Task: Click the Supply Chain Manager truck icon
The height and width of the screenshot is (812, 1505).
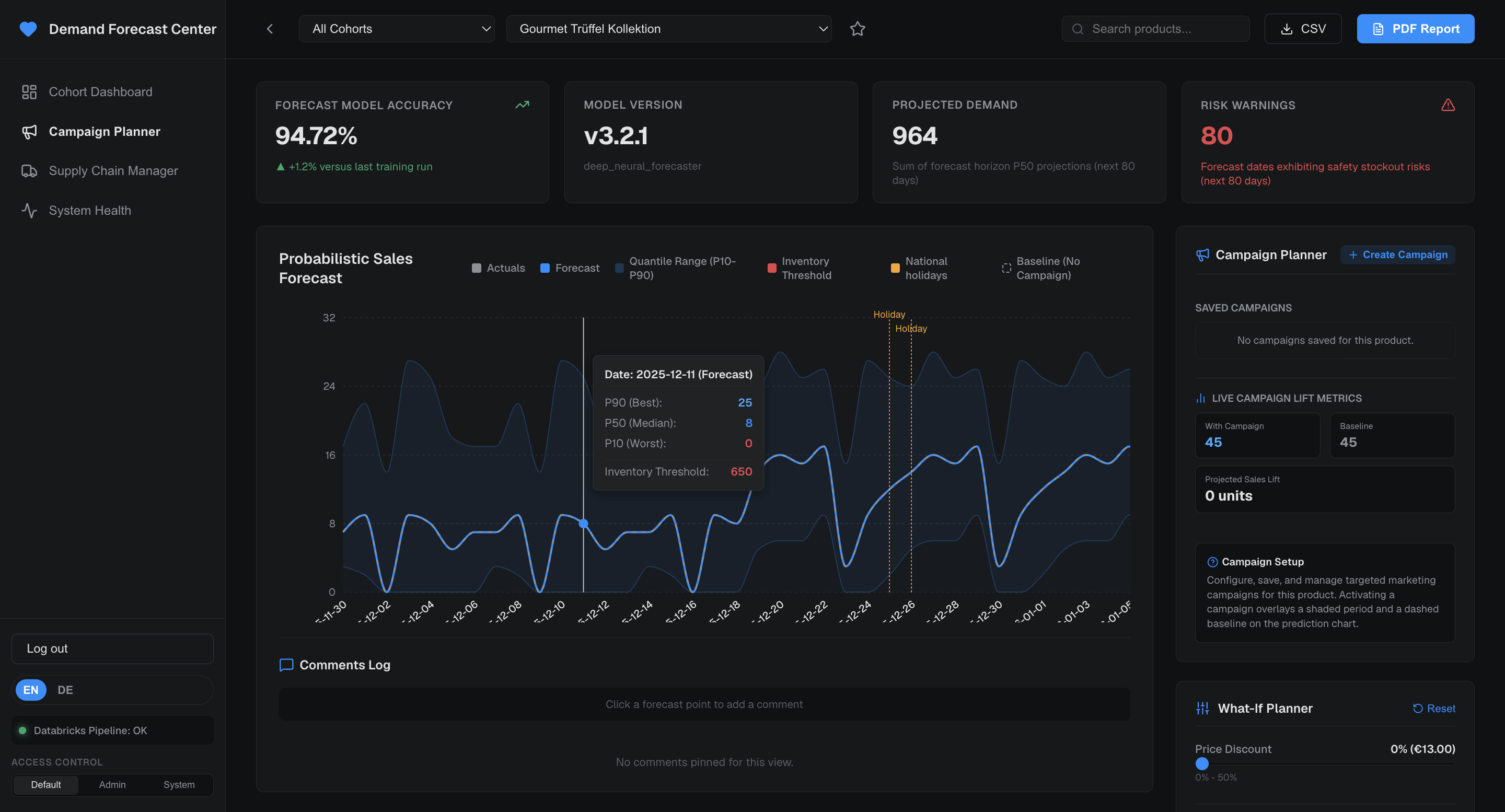Action: tap(29, 170)
